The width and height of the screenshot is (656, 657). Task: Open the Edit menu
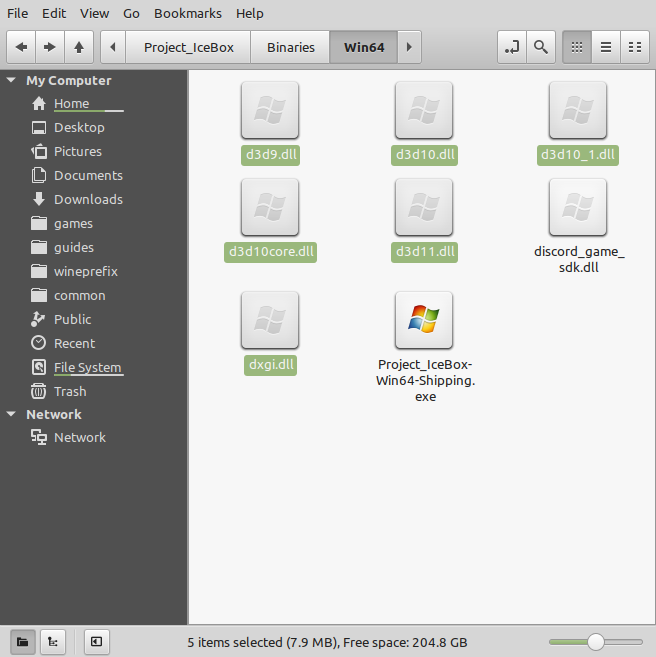(54, 13)
